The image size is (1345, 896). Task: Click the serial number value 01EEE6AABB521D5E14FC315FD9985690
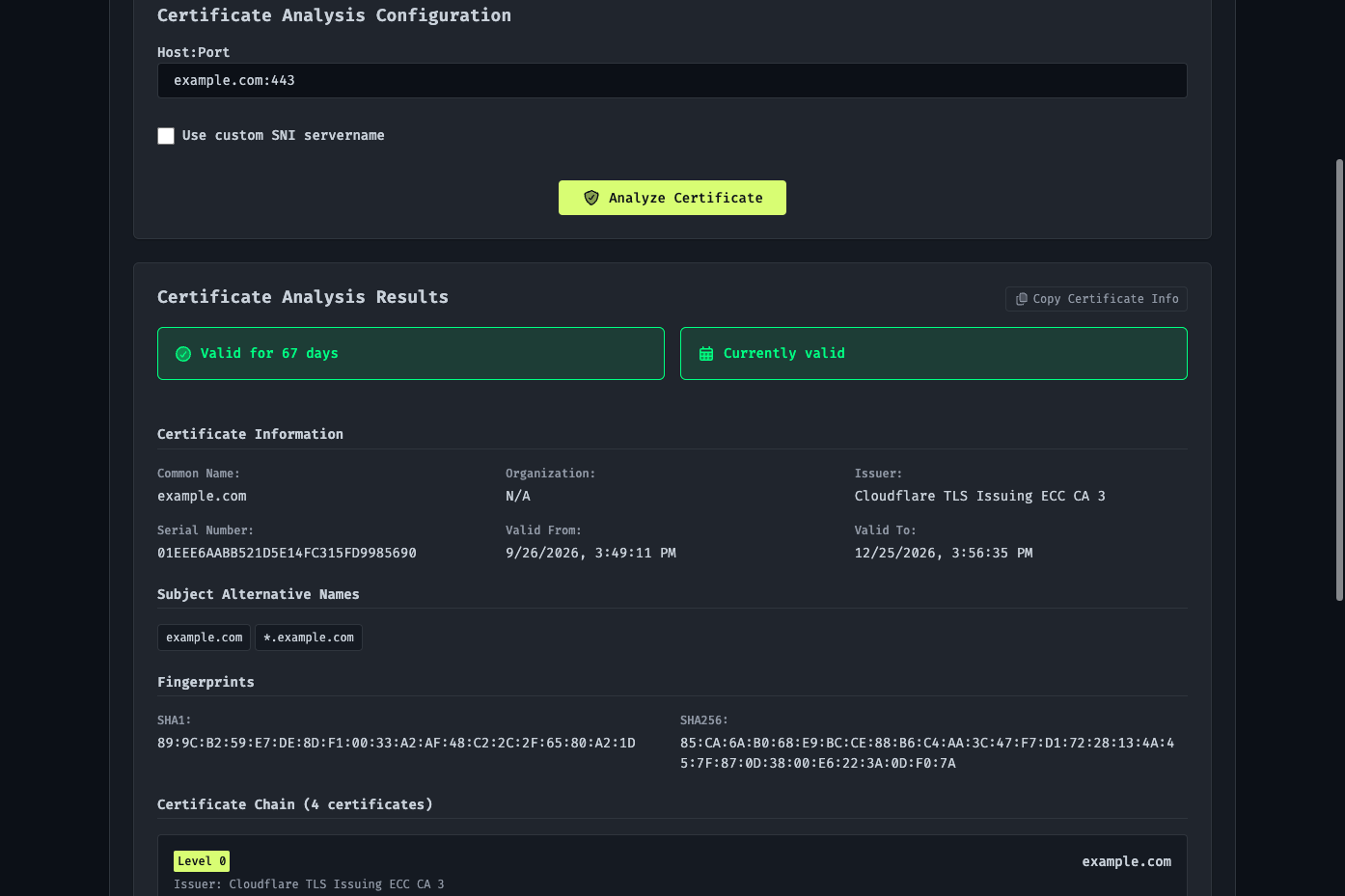click(x=287, y=553)
